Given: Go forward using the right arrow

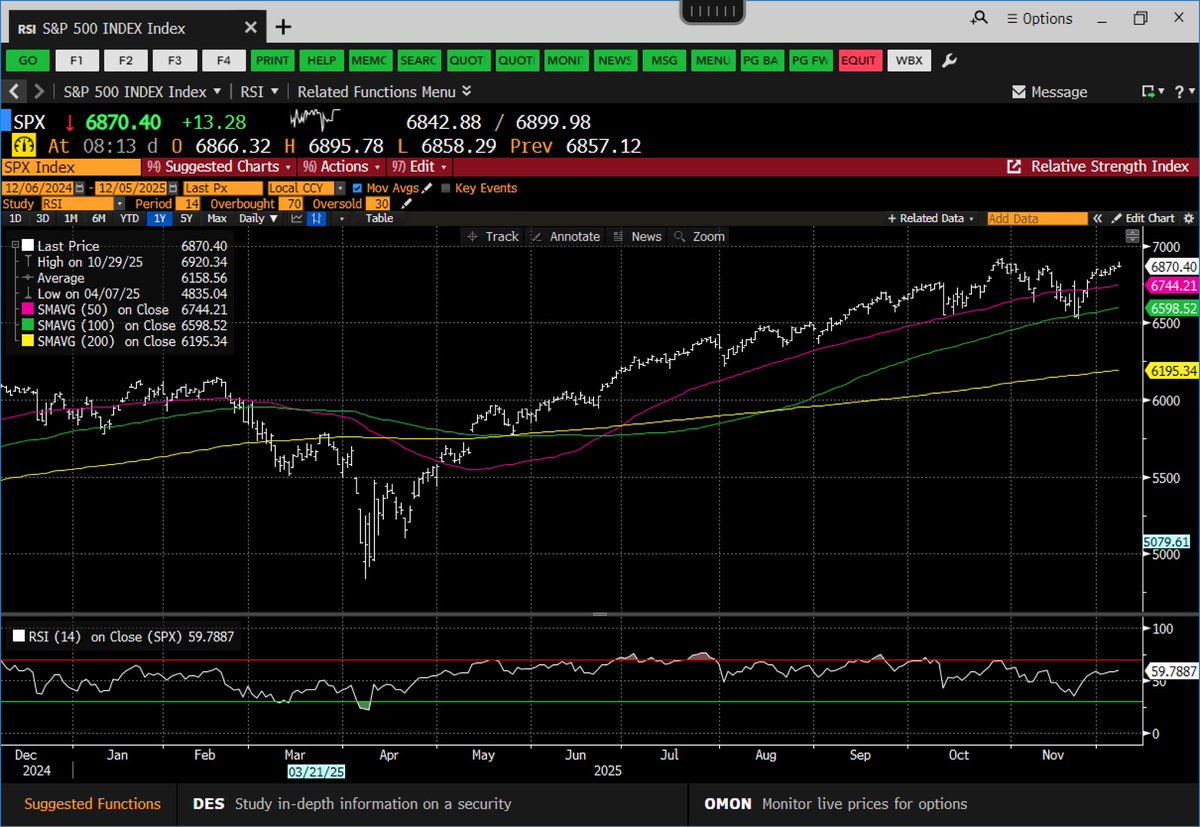Looking at the screenshot, I should coord(39,91).
